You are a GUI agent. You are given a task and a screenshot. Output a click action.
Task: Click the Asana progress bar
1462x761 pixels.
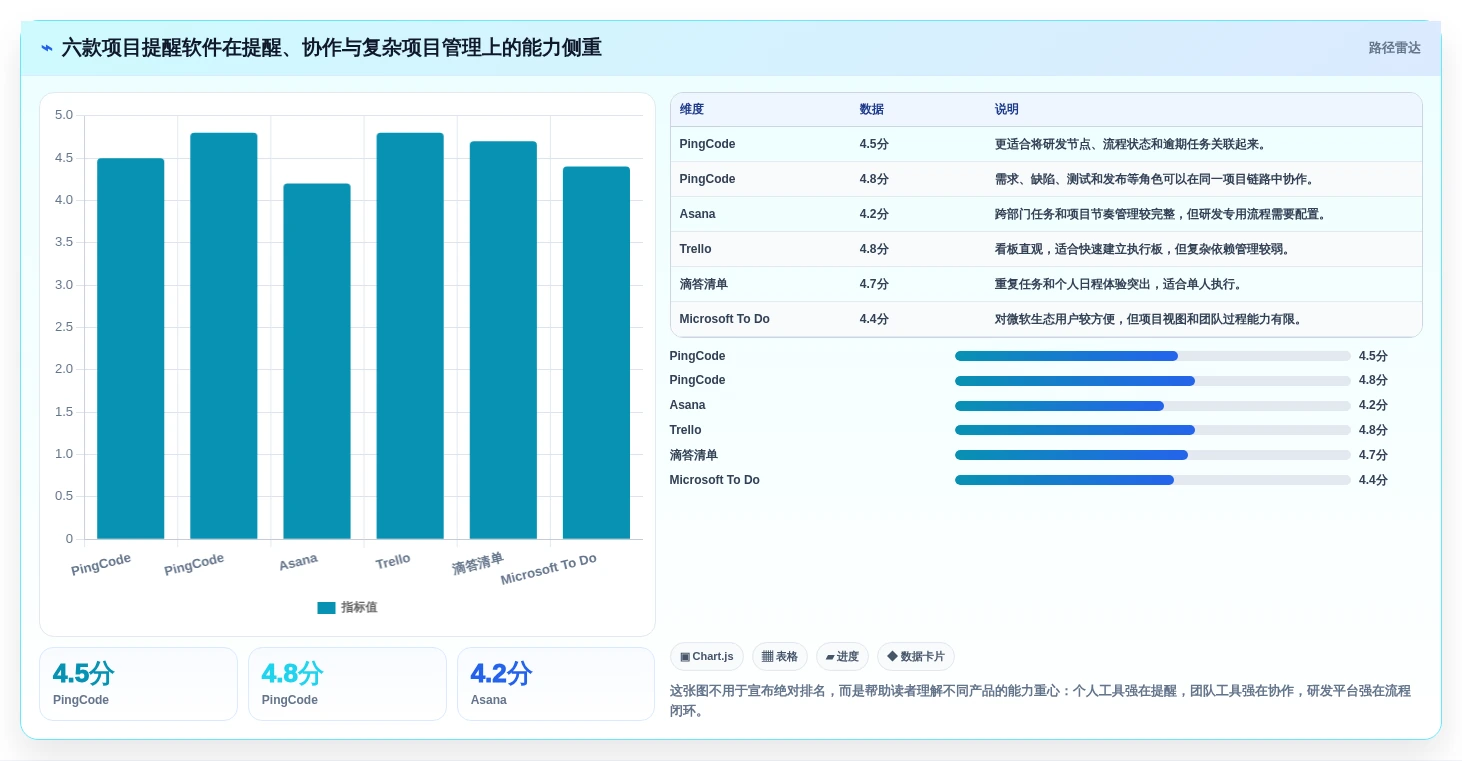point(1153,406)
